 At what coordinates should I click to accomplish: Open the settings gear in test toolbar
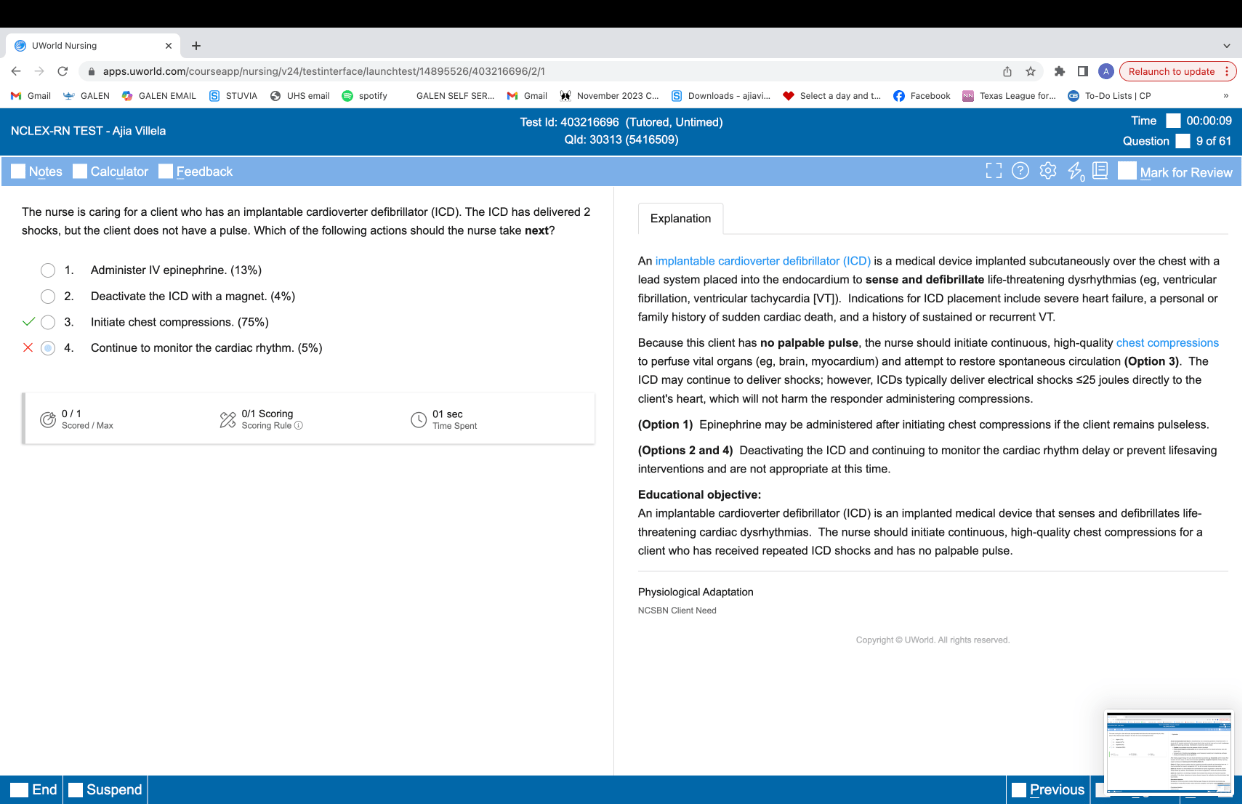click(x=1048, y=171)
